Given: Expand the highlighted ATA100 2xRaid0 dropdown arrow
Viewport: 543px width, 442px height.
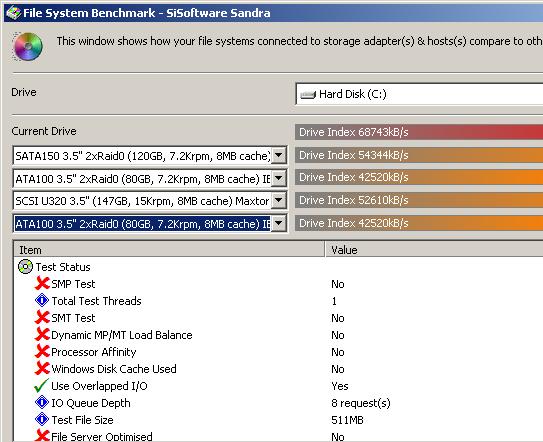Looking at the screenshot, I should coord(279,223).
